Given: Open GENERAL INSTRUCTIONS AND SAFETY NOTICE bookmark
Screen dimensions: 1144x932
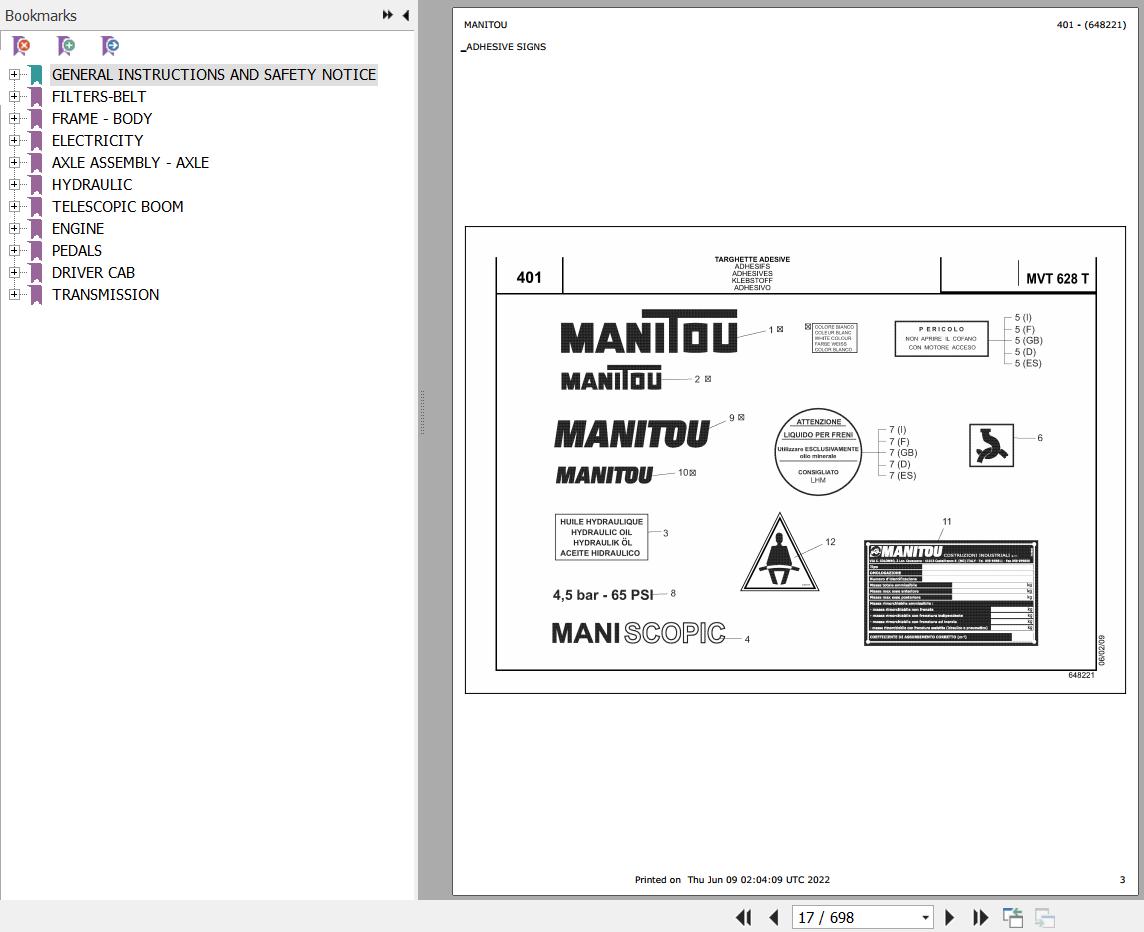Looking at the screenshot, I should (214, 74).
